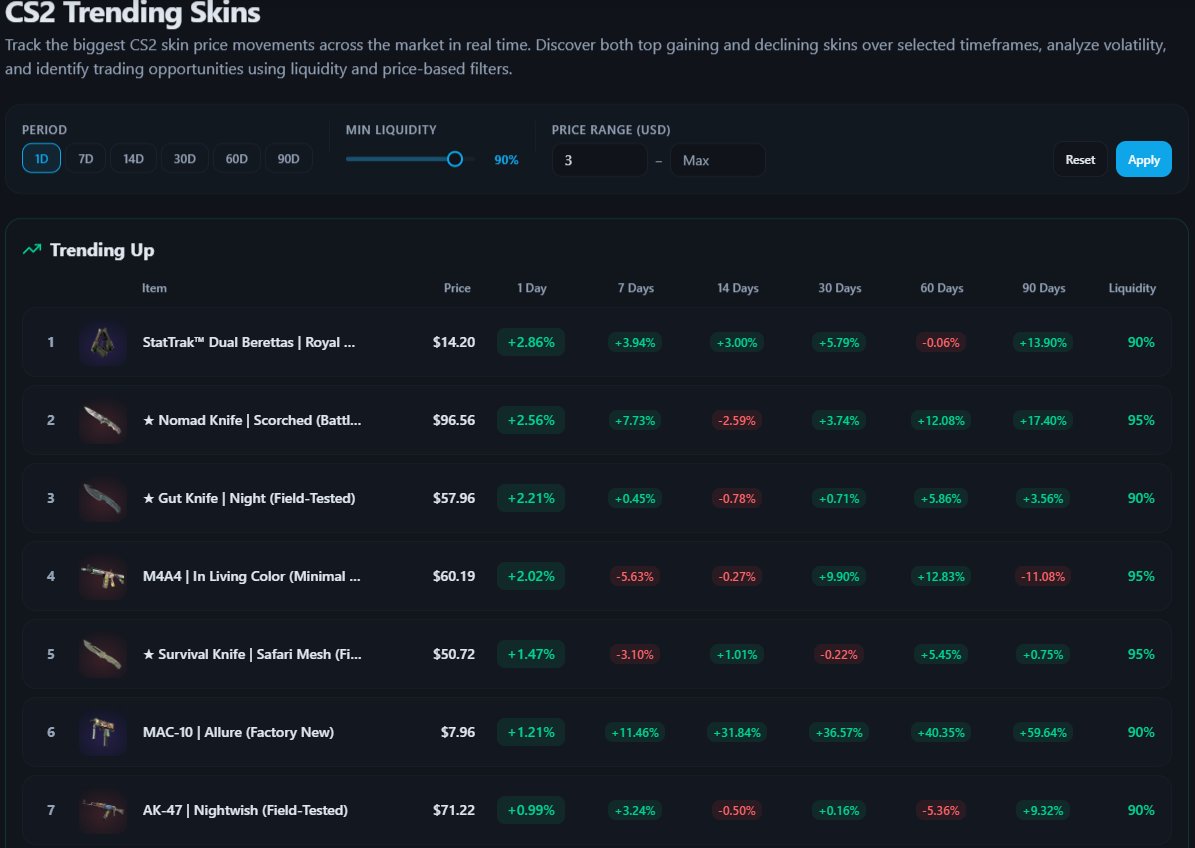Click the Reset button
The width and height of the screenshot is (1195, 848).
[1080, 159]
